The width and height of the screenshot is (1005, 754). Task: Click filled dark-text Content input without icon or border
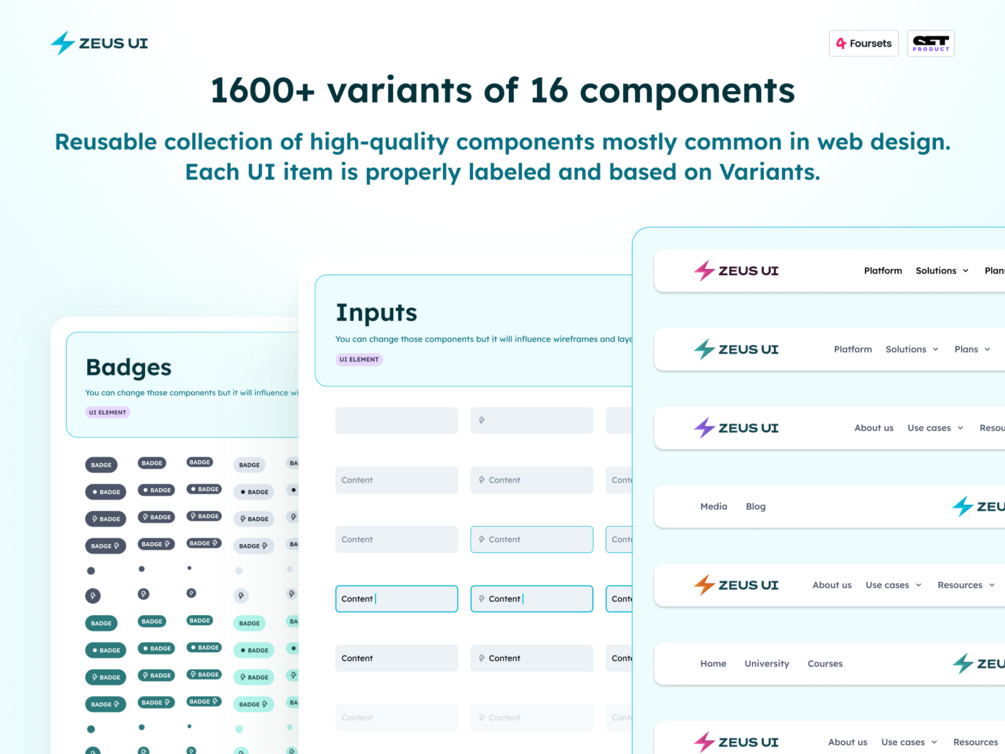pos(396,658)
